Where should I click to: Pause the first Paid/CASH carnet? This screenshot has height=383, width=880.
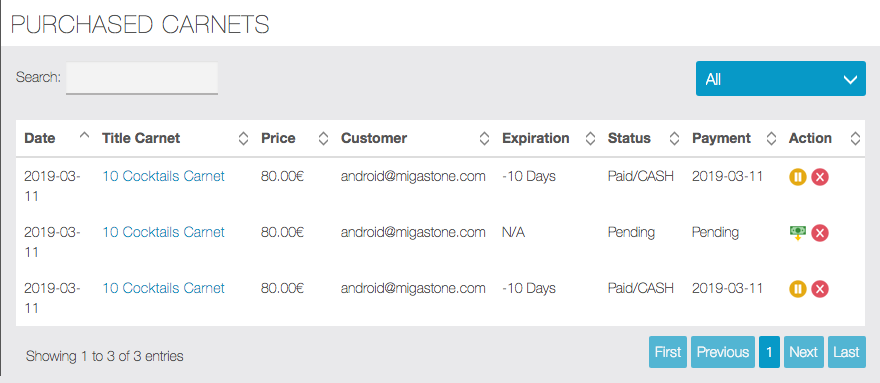pyautogui.click(x=798, y=177)
